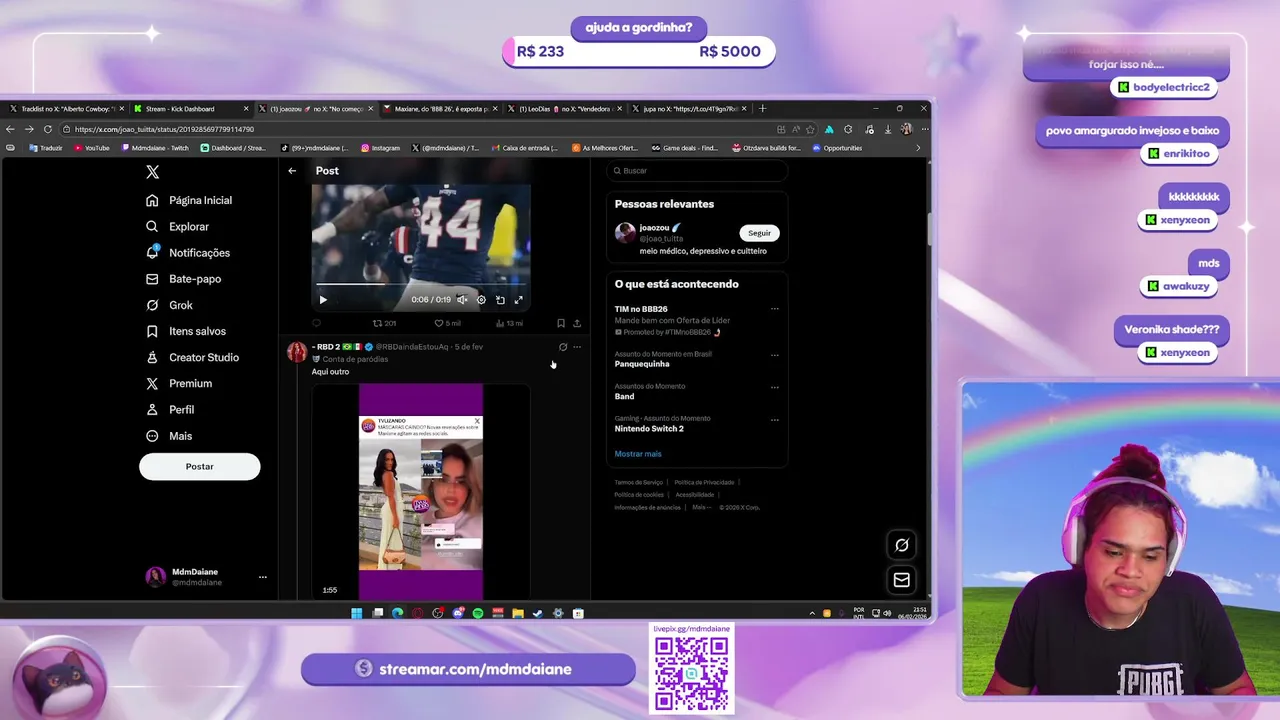
Task: Go back using the Post back arrow
Action: point(292,171)
